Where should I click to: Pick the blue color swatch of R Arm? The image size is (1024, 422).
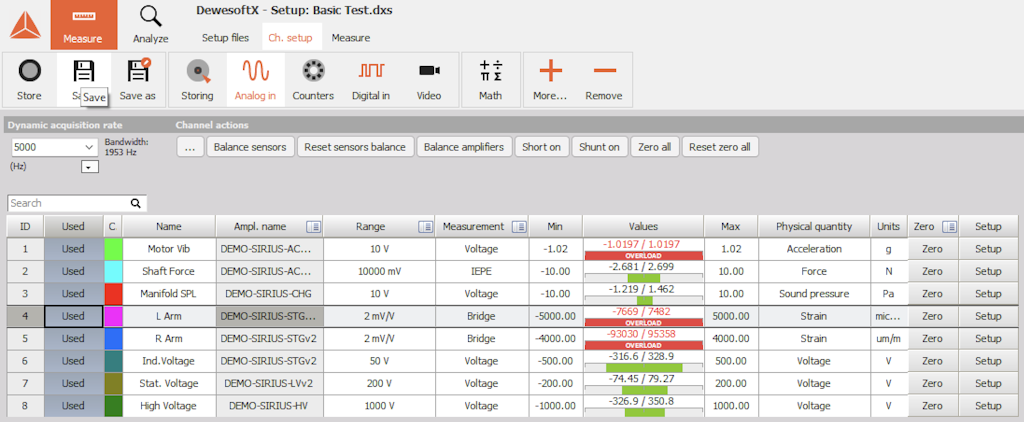click(113, 339)
